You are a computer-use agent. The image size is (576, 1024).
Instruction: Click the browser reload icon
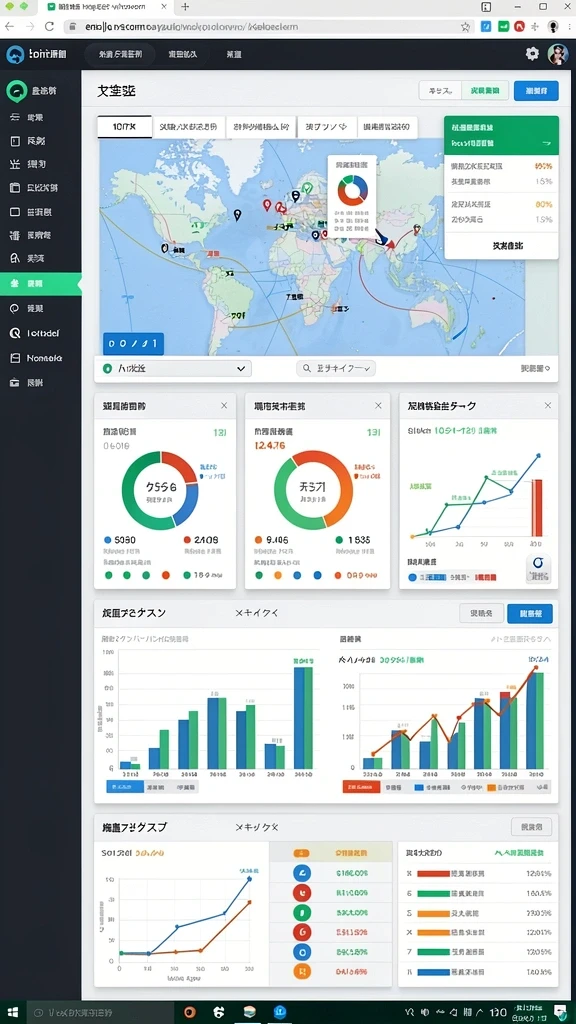pyautogui.click(x=49, y=27)
